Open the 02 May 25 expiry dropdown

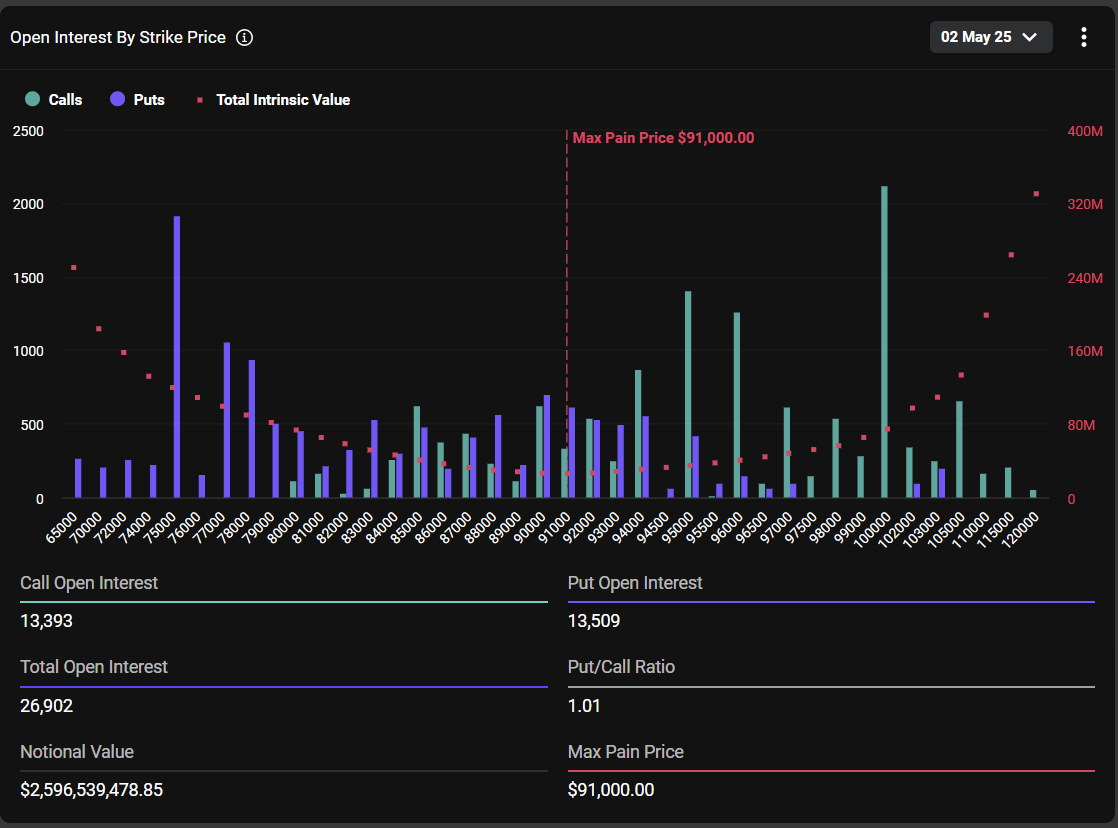tap(990, 37)
